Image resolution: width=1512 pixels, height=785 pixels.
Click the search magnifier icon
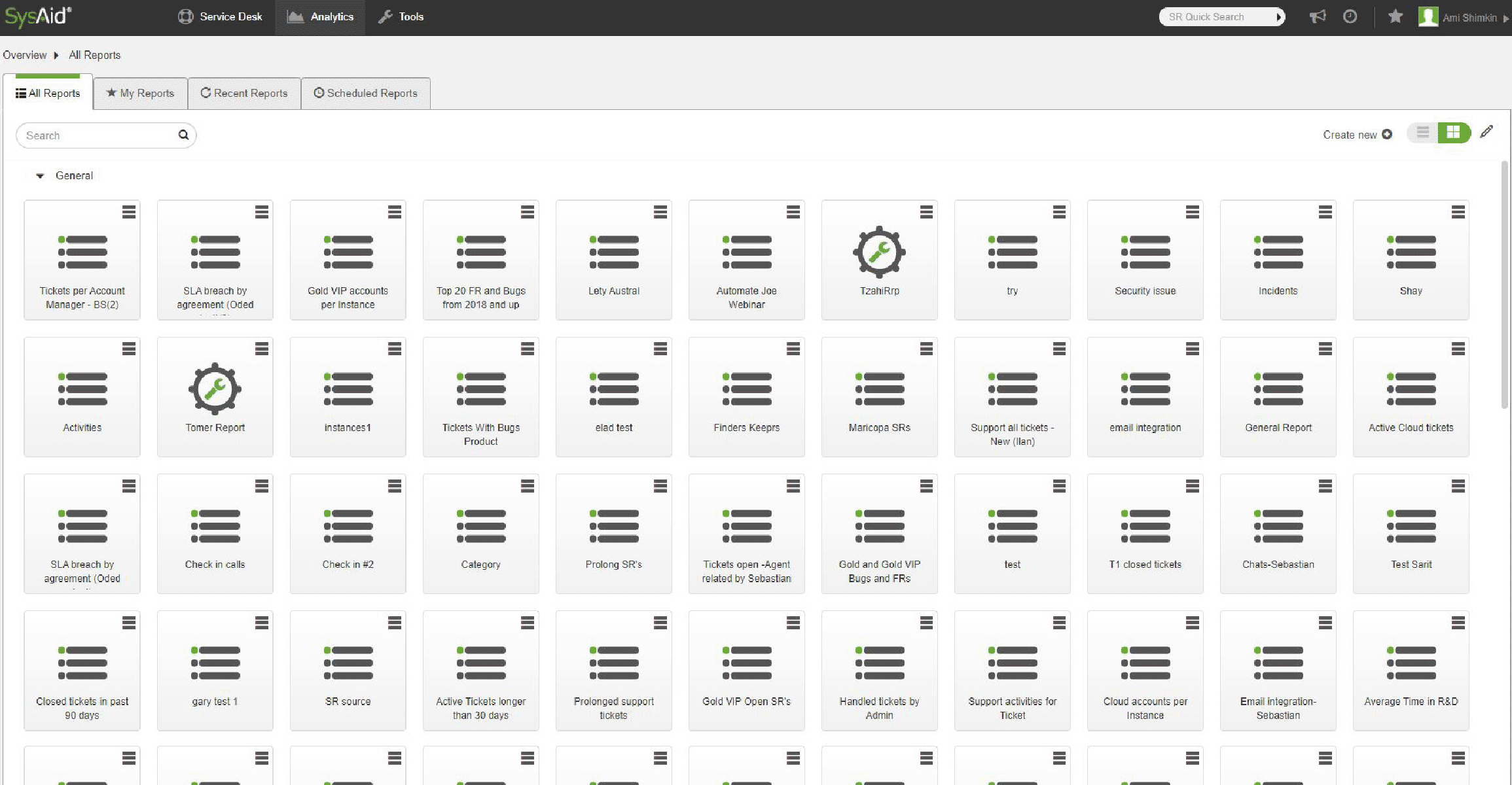(x=183, y=135)
